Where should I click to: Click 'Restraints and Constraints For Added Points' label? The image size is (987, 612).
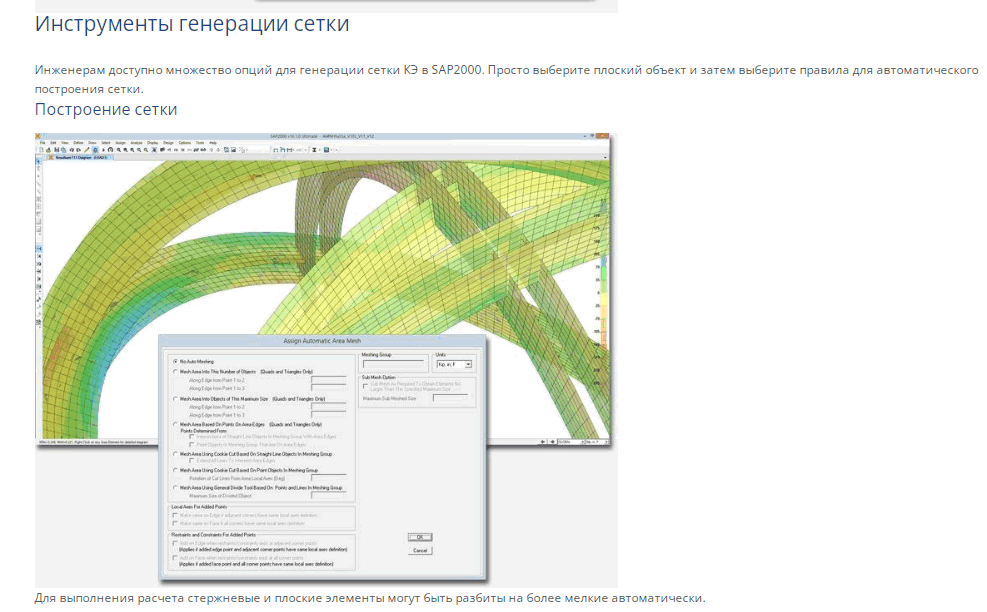click(213, 535)
